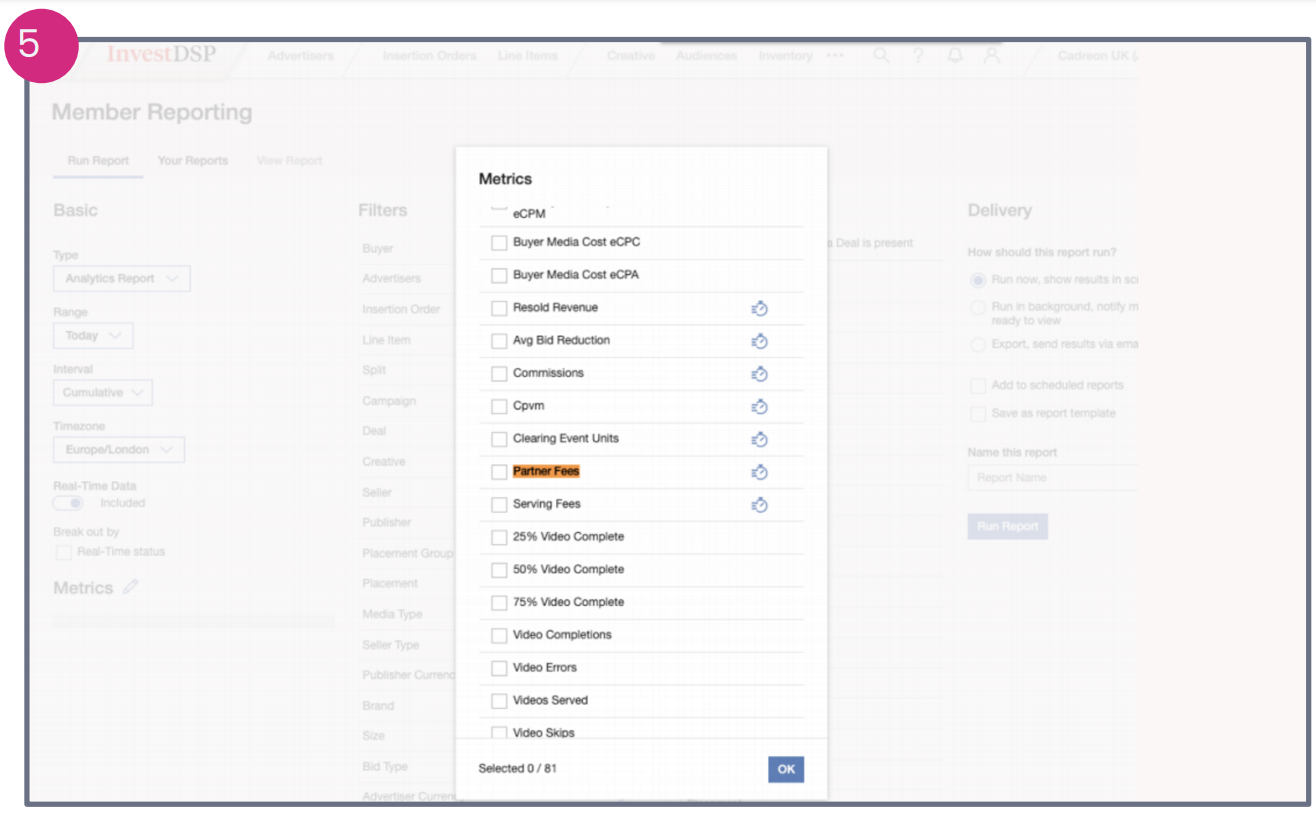The image size is (1316, 814).
Task: Enable the Video Completions checkbox
Action: point(499,635)
